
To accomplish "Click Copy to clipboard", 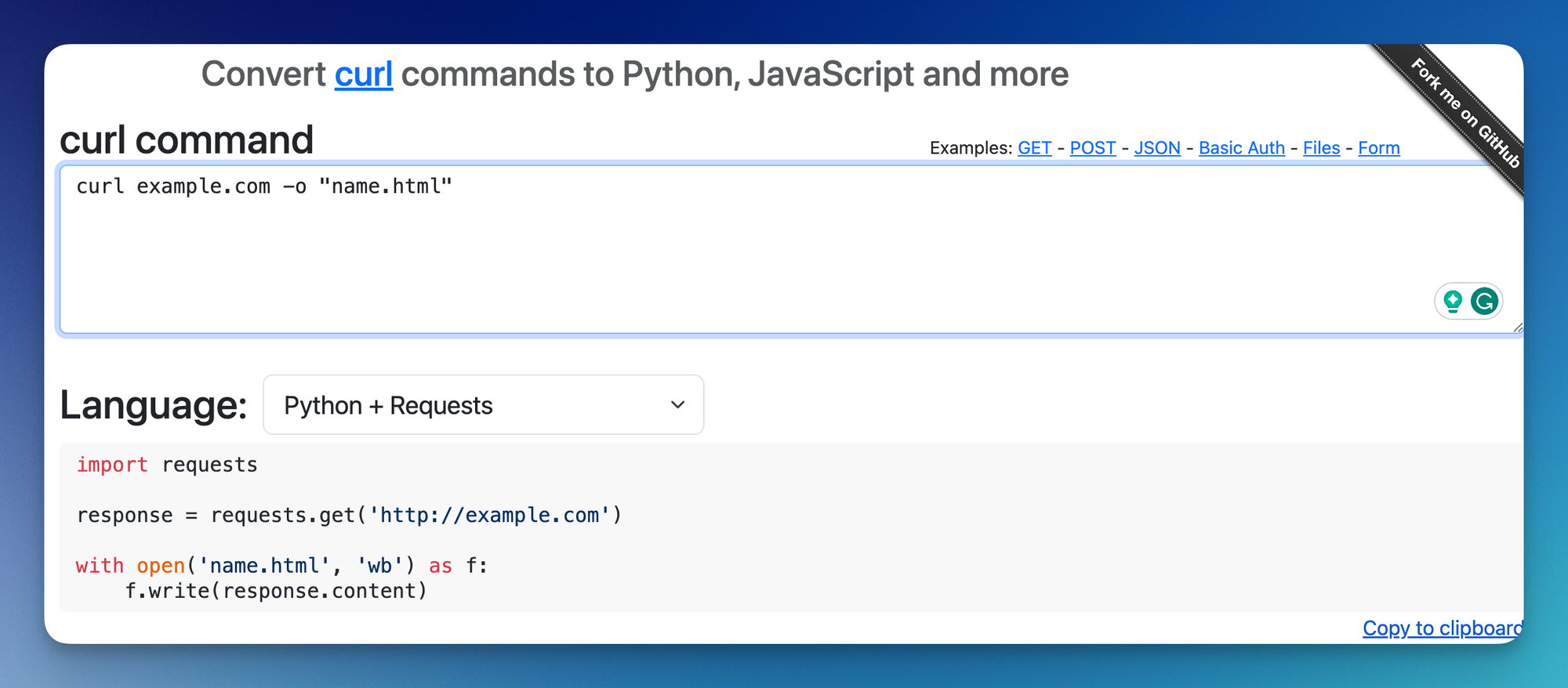I will 1442,628.
